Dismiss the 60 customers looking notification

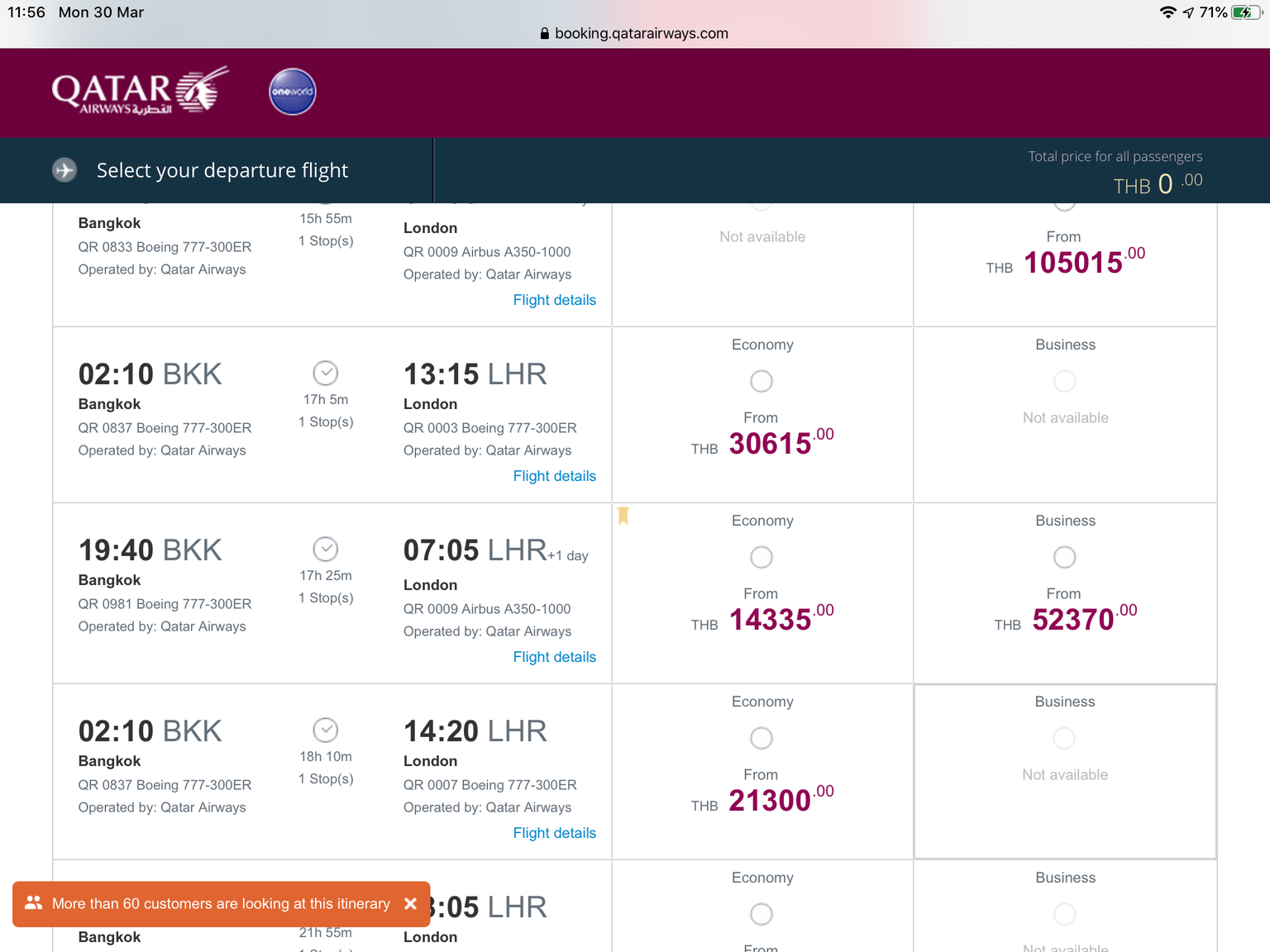pos(410,903)
